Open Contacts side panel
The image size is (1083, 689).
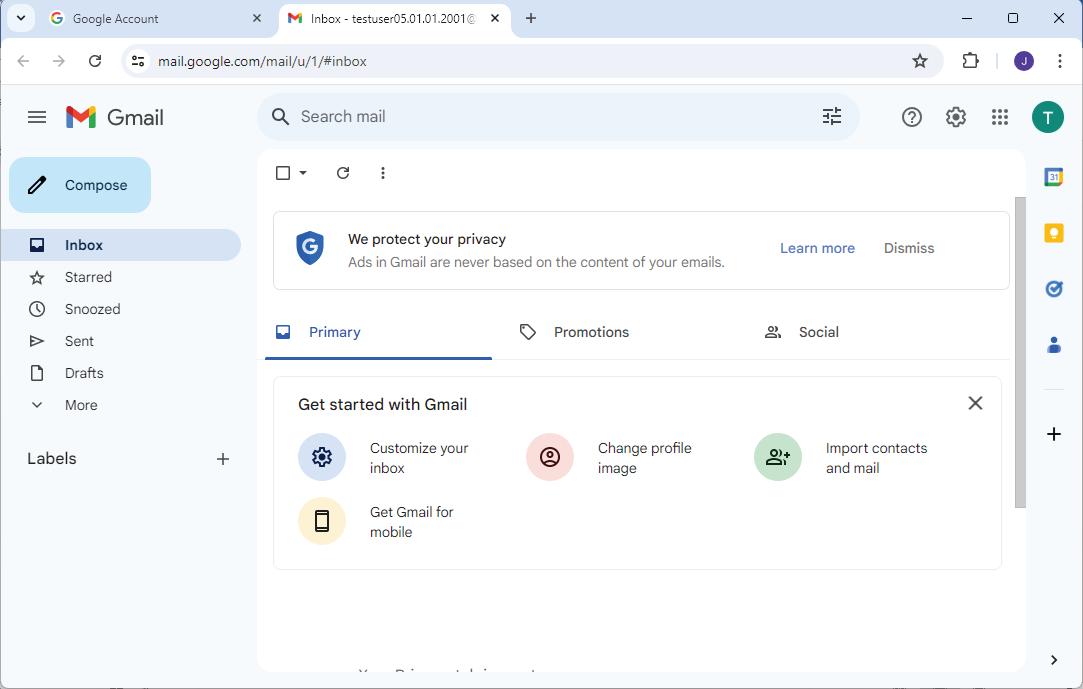pyautogui.click(x=1054, y=344)
